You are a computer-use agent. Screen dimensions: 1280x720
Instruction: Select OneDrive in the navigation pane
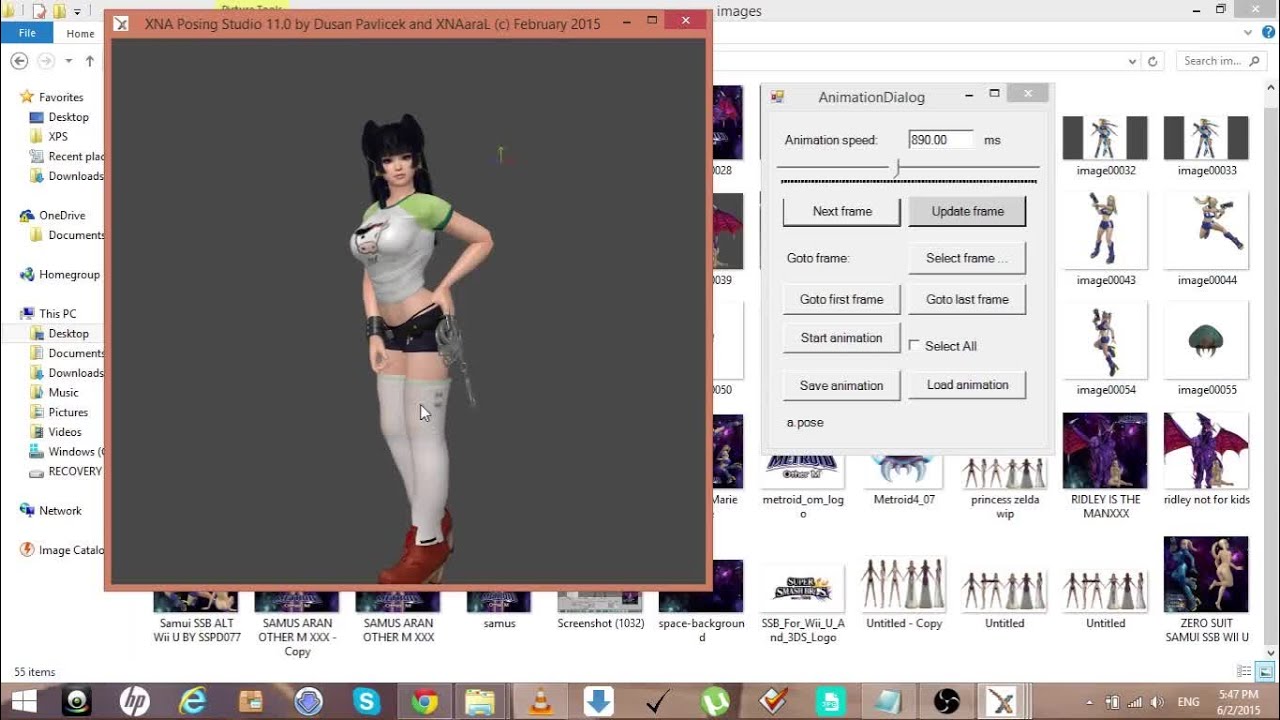62,215
